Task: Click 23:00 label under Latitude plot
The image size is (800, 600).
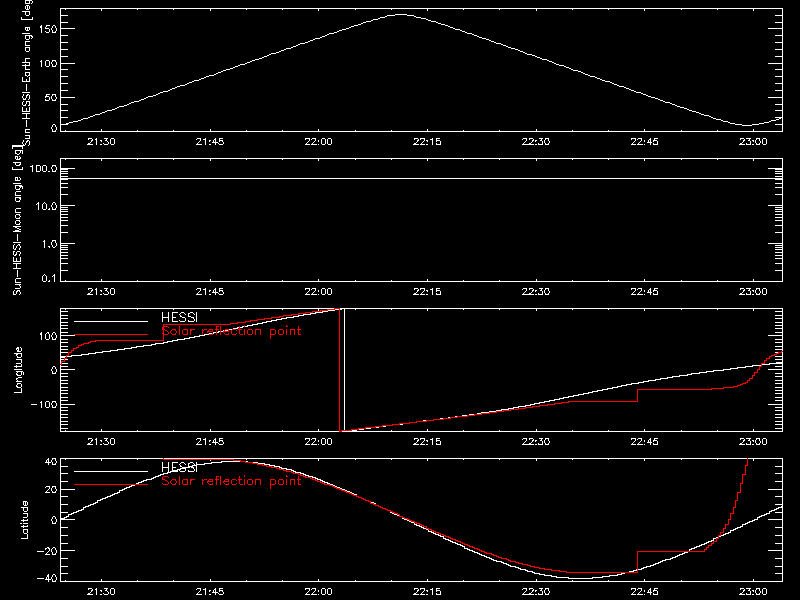Action: [753, 592]
